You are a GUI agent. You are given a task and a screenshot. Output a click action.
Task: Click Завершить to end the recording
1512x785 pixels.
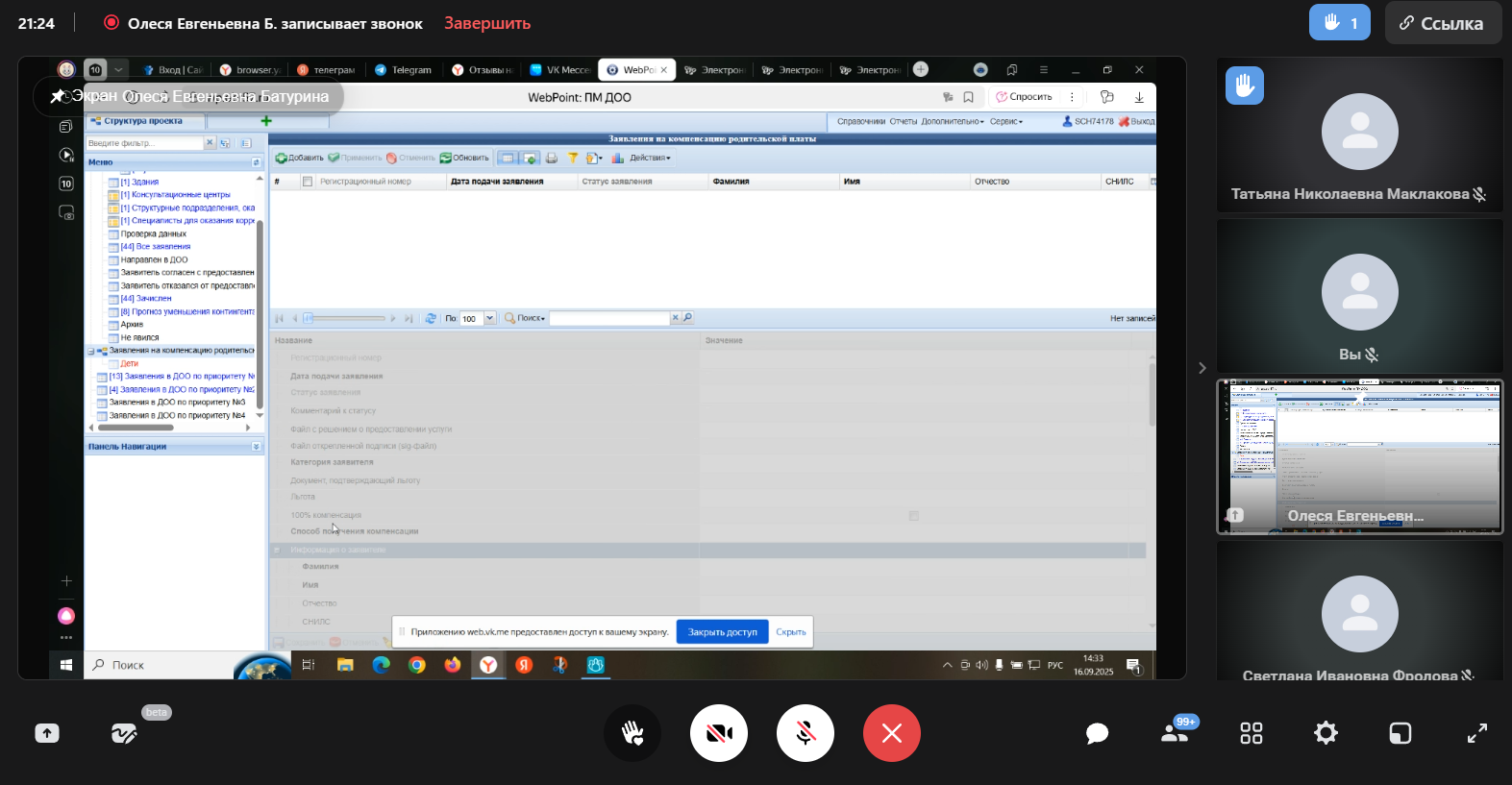[x=486, y=23]
